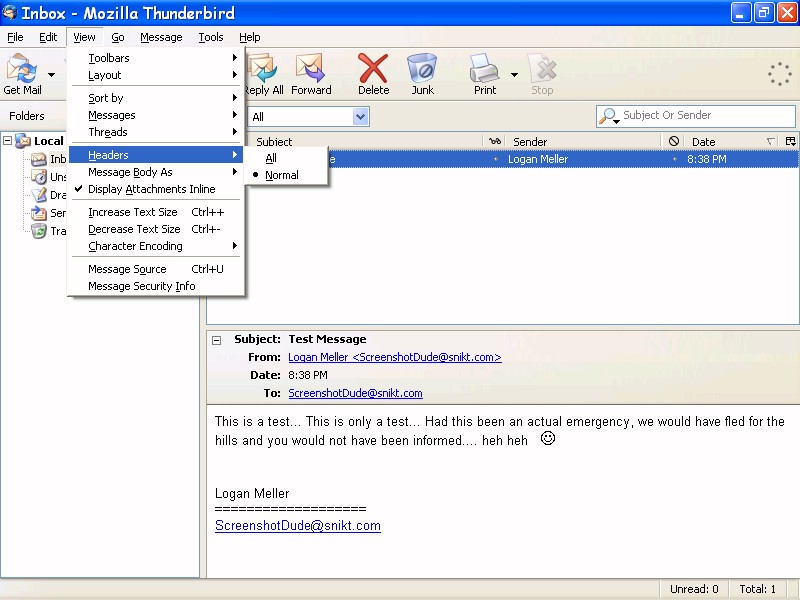Open the File menu
This screenshot has height=600, width=800.
15,37
